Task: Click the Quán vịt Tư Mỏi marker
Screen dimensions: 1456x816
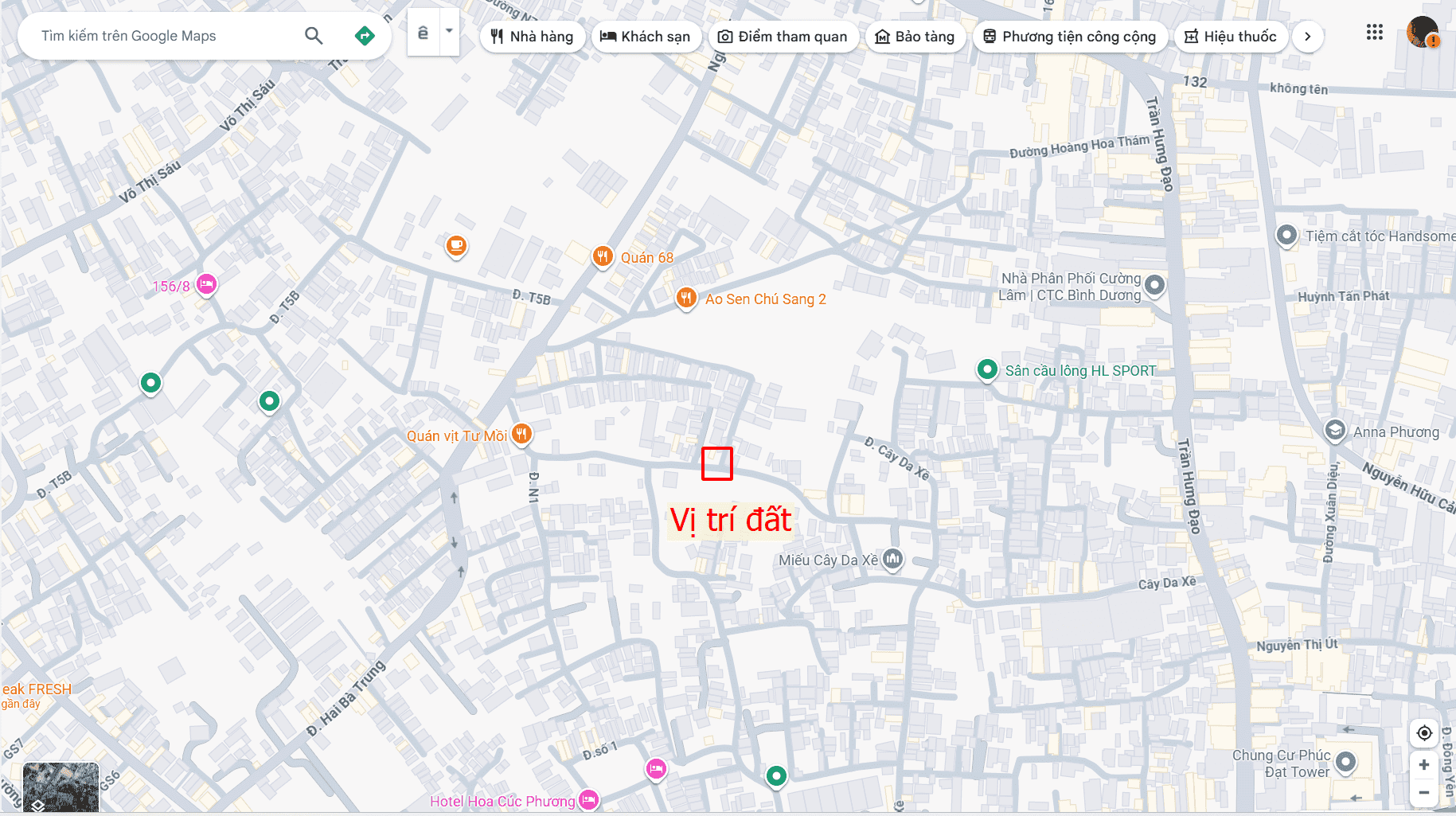Action: (x=521, y=434)
